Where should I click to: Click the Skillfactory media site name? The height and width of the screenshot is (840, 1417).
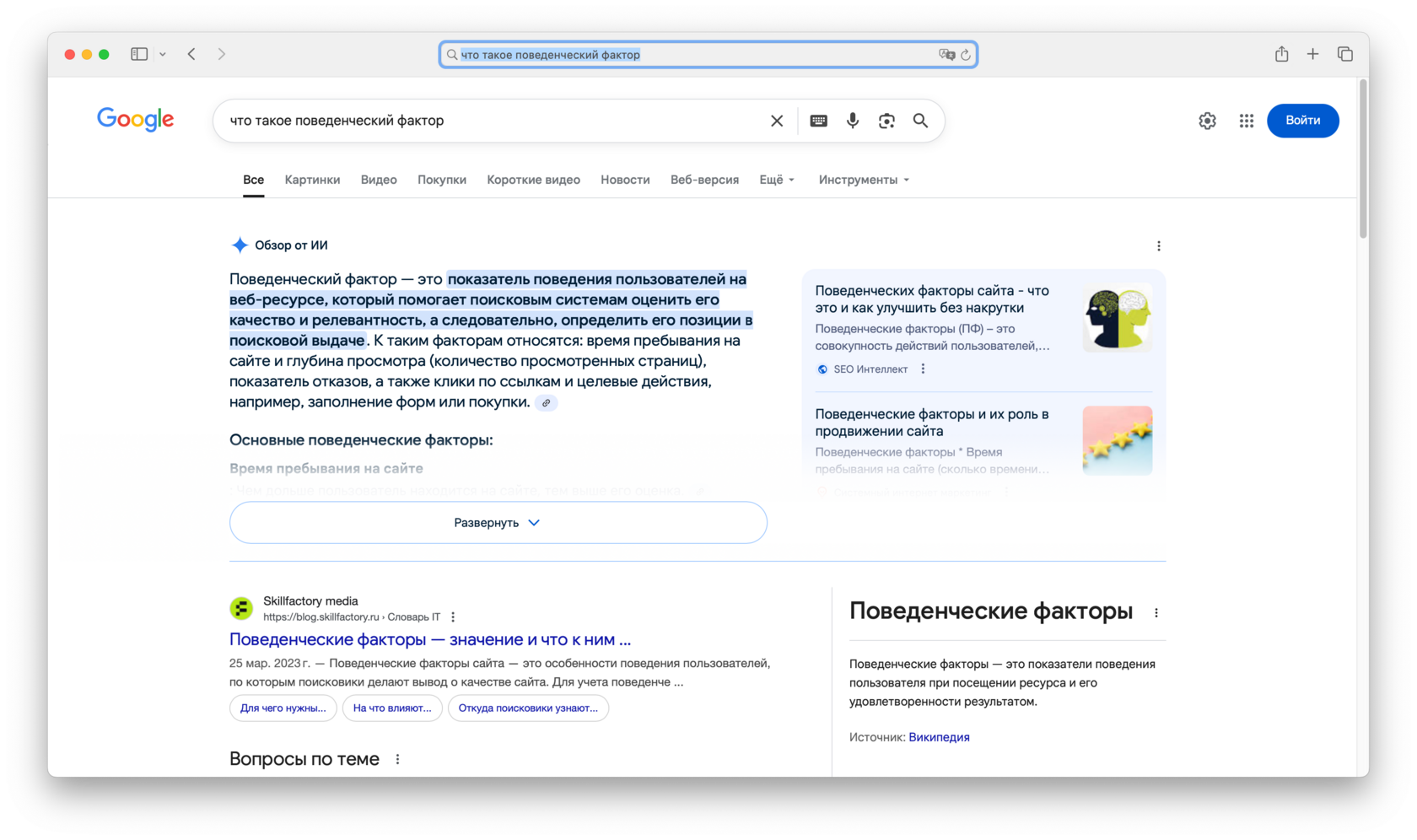[x=310, y=601]
